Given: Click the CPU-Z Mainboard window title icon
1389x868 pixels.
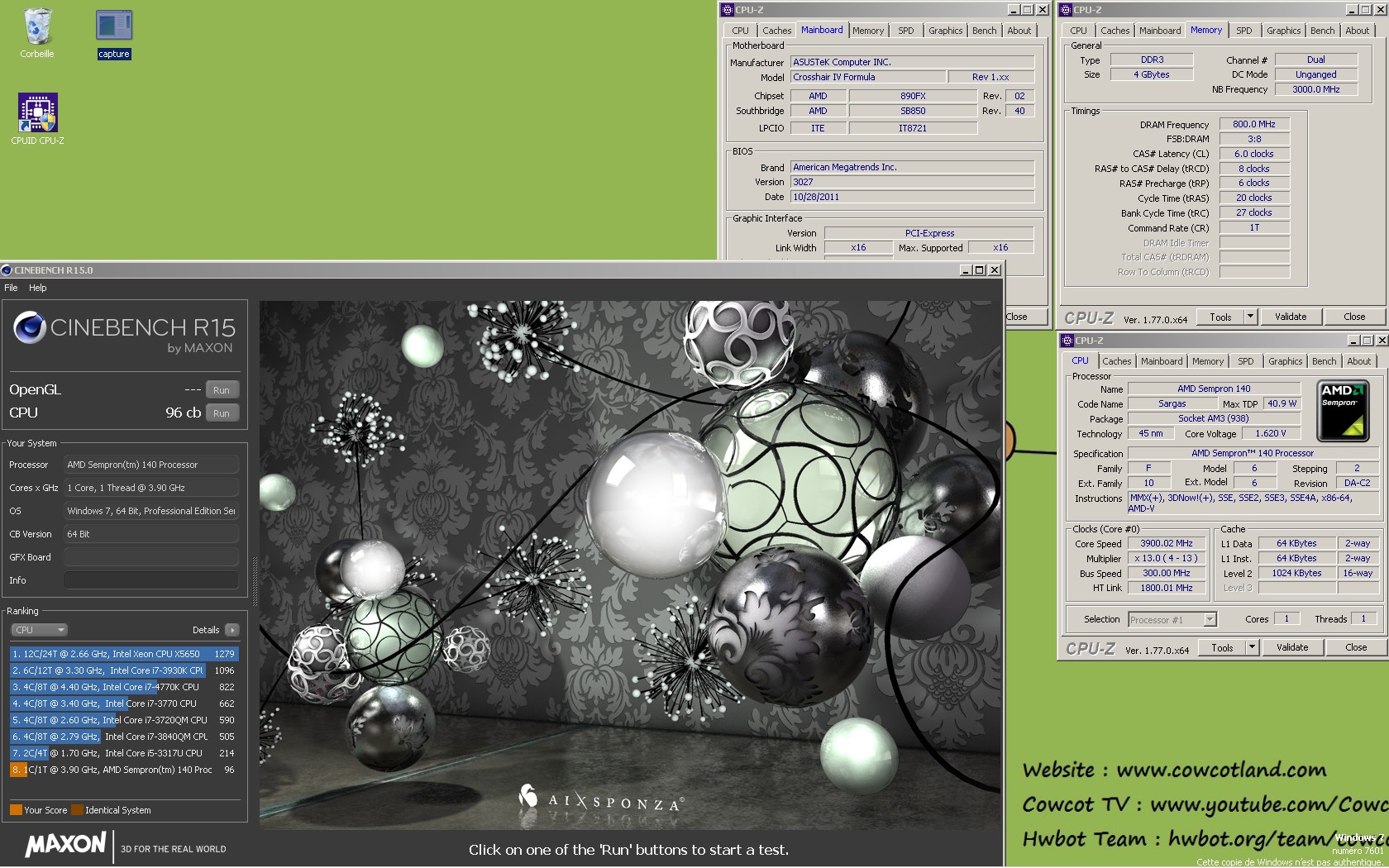Looking at the screenshot, I should pyautogui.click(x=728, y=10).
